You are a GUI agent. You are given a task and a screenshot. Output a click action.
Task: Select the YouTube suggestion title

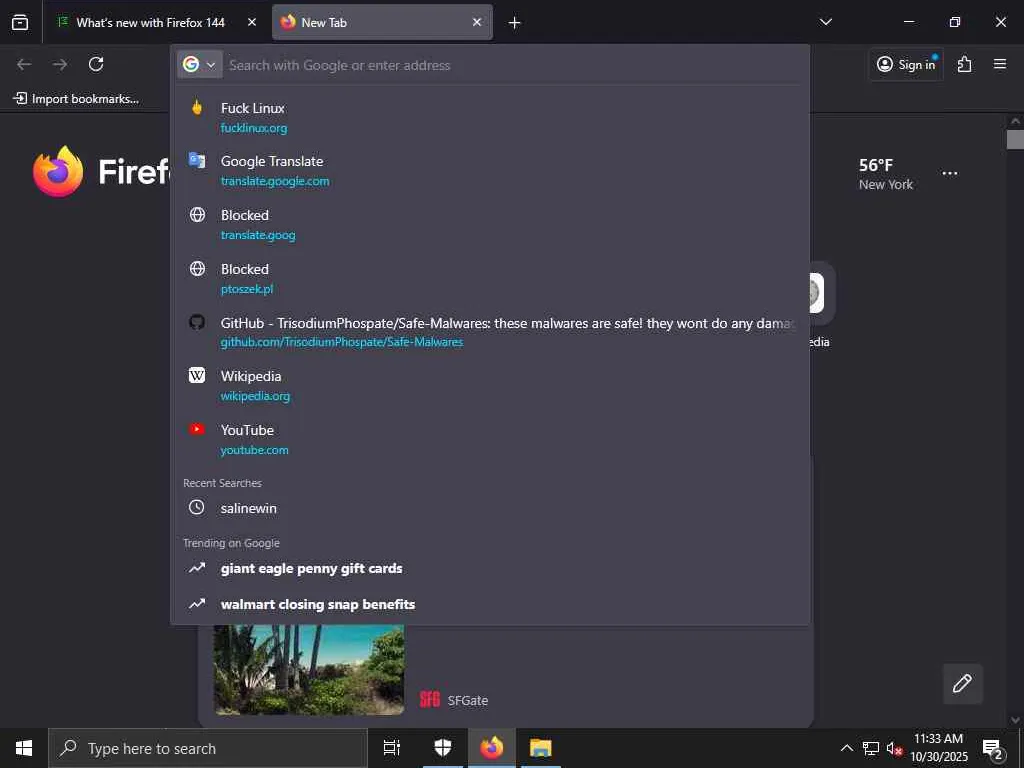coord(247,430)
